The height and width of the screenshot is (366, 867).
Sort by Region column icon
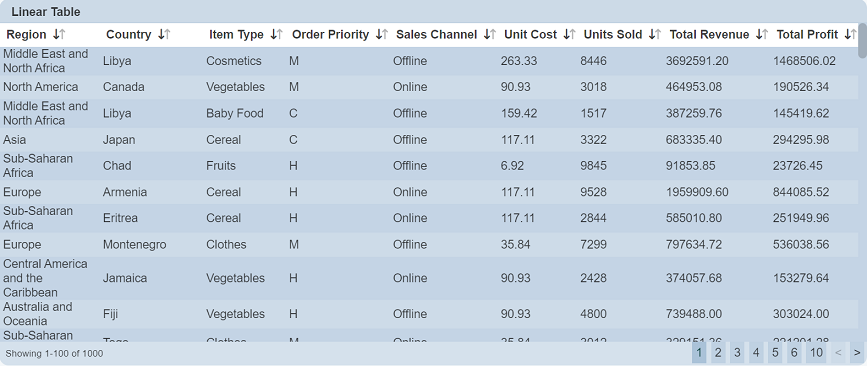[x=59, y=35]
